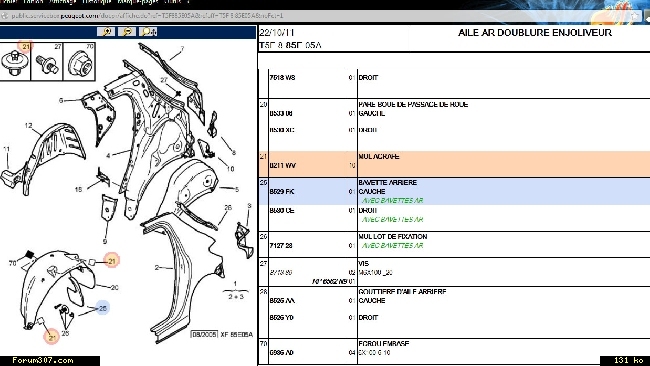The height and width of the screenshot is (366, 650).
Task: Select the blue BAVETTE ARRIERE GAUCHE row
Action: (454, 191)
